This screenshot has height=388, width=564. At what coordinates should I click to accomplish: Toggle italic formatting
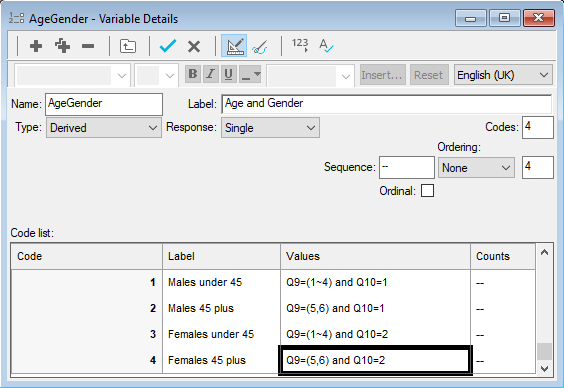210,74
